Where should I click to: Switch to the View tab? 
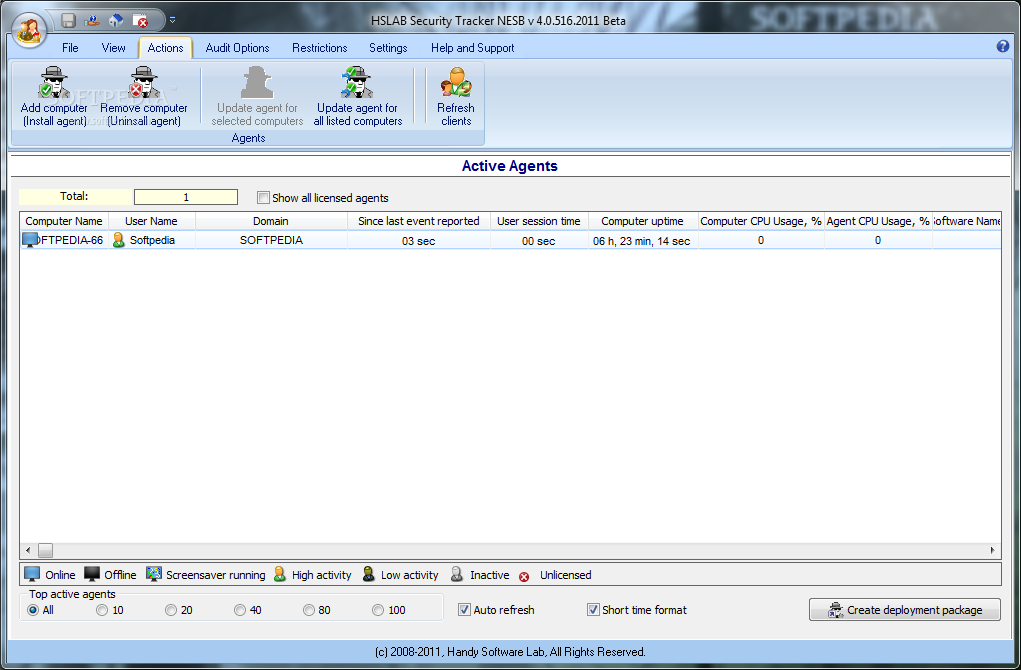[113, 48]
